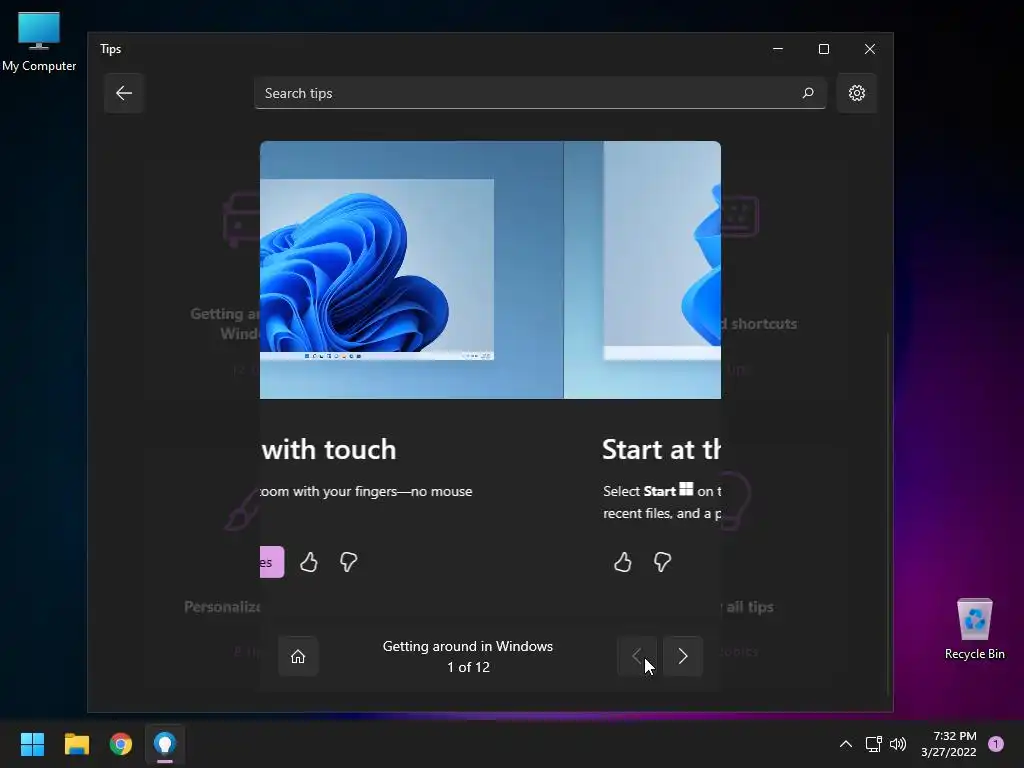Open the Windows Start menu
This screenshot has width=1024, height=768.
(x=32, y=744)
